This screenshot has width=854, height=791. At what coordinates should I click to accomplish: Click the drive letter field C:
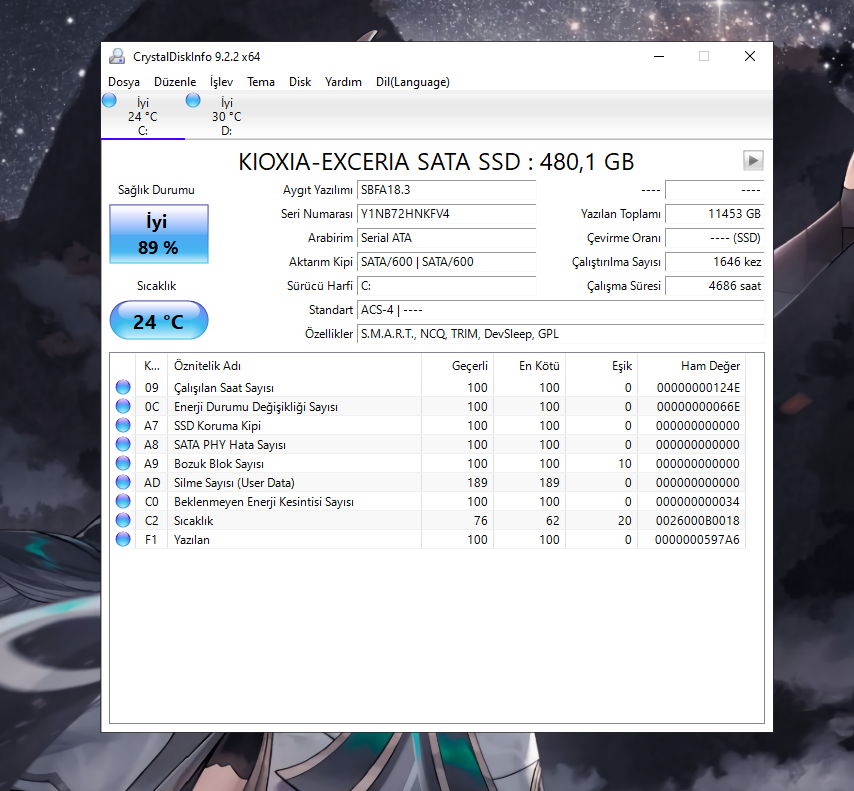click(447, 285)
